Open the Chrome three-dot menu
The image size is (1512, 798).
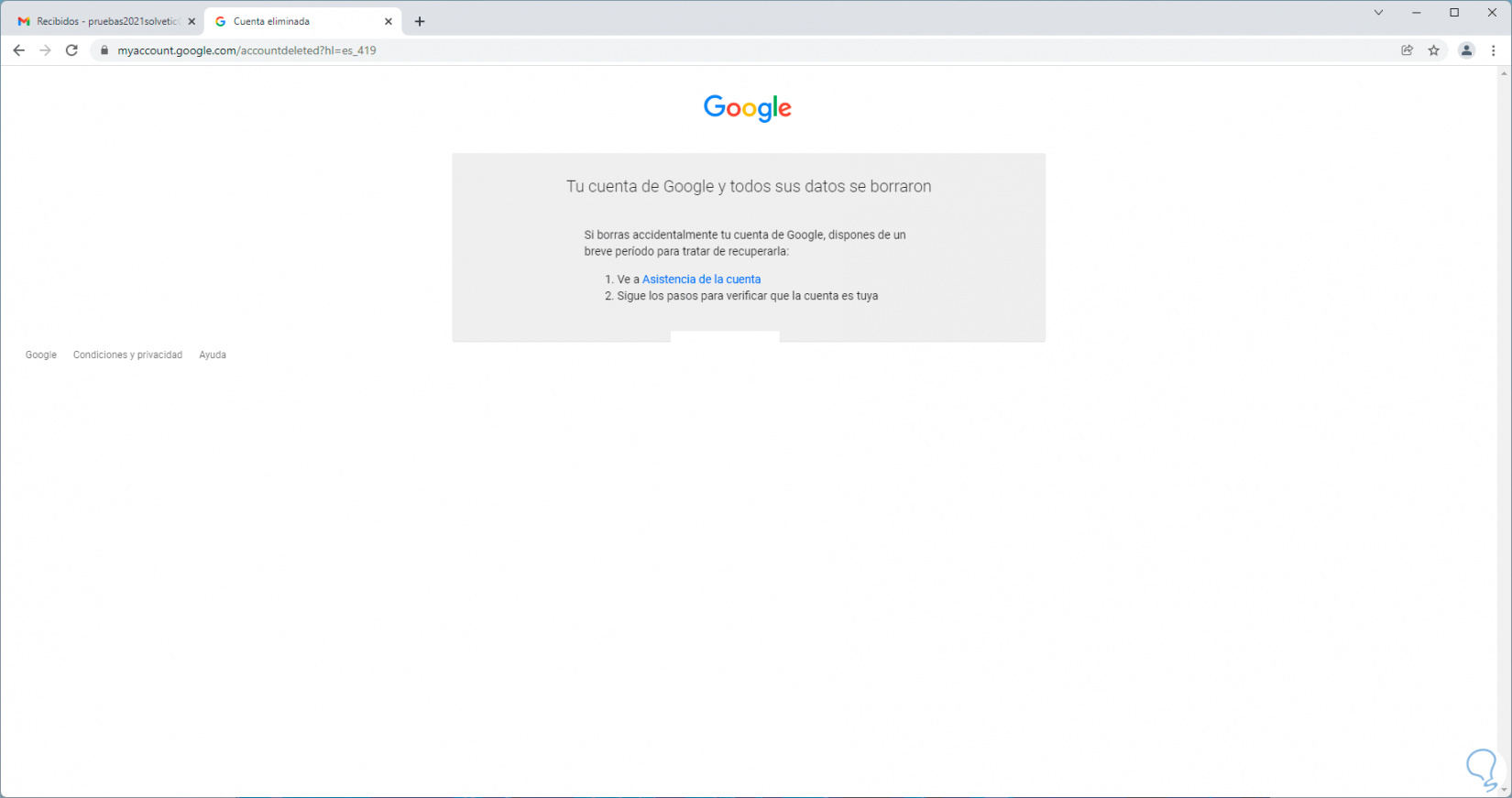[1494, 50]
